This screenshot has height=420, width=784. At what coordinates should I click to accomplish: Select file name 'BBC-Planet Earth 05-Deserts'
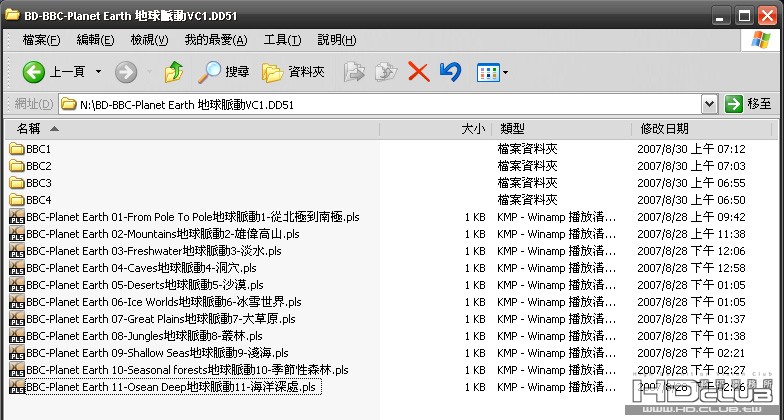pos(145,285)
